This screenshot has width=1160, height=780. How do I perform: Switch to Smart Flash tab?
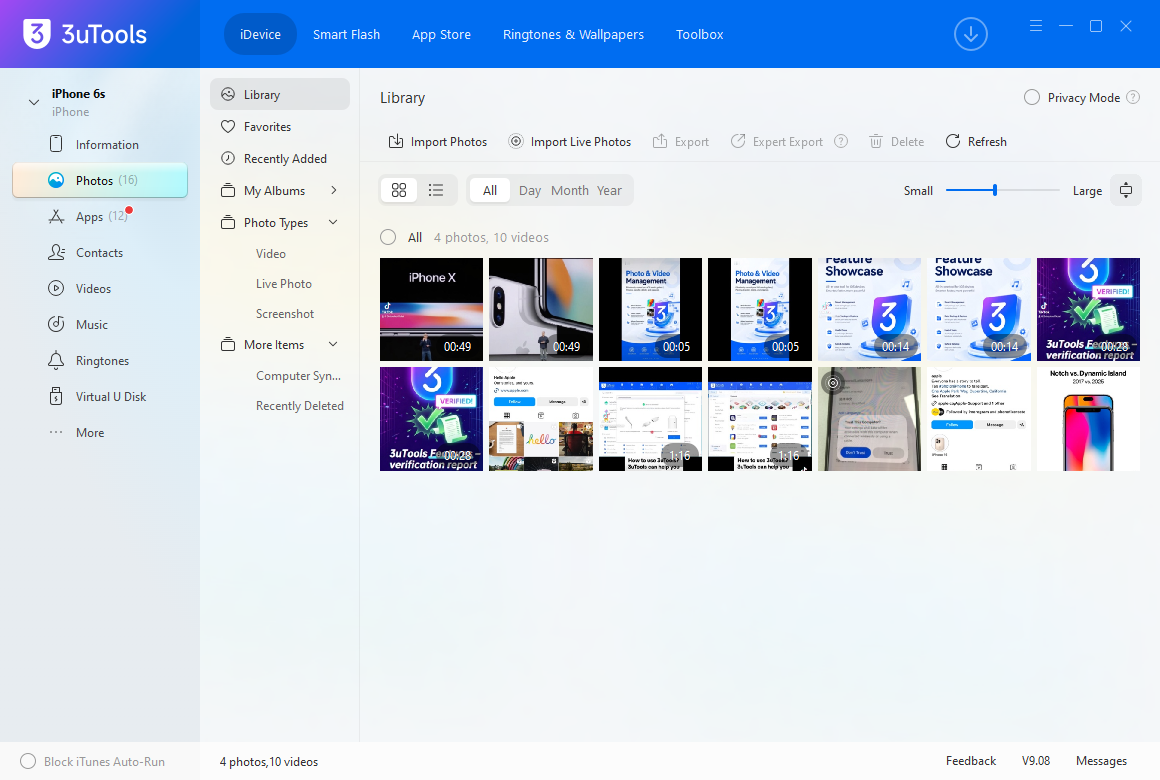346,34
